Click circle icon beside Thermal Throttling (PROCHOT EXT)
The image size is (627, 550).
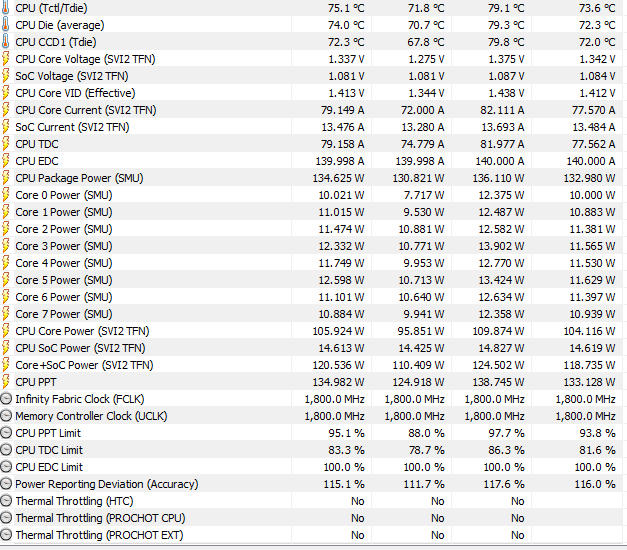point(6,535)
